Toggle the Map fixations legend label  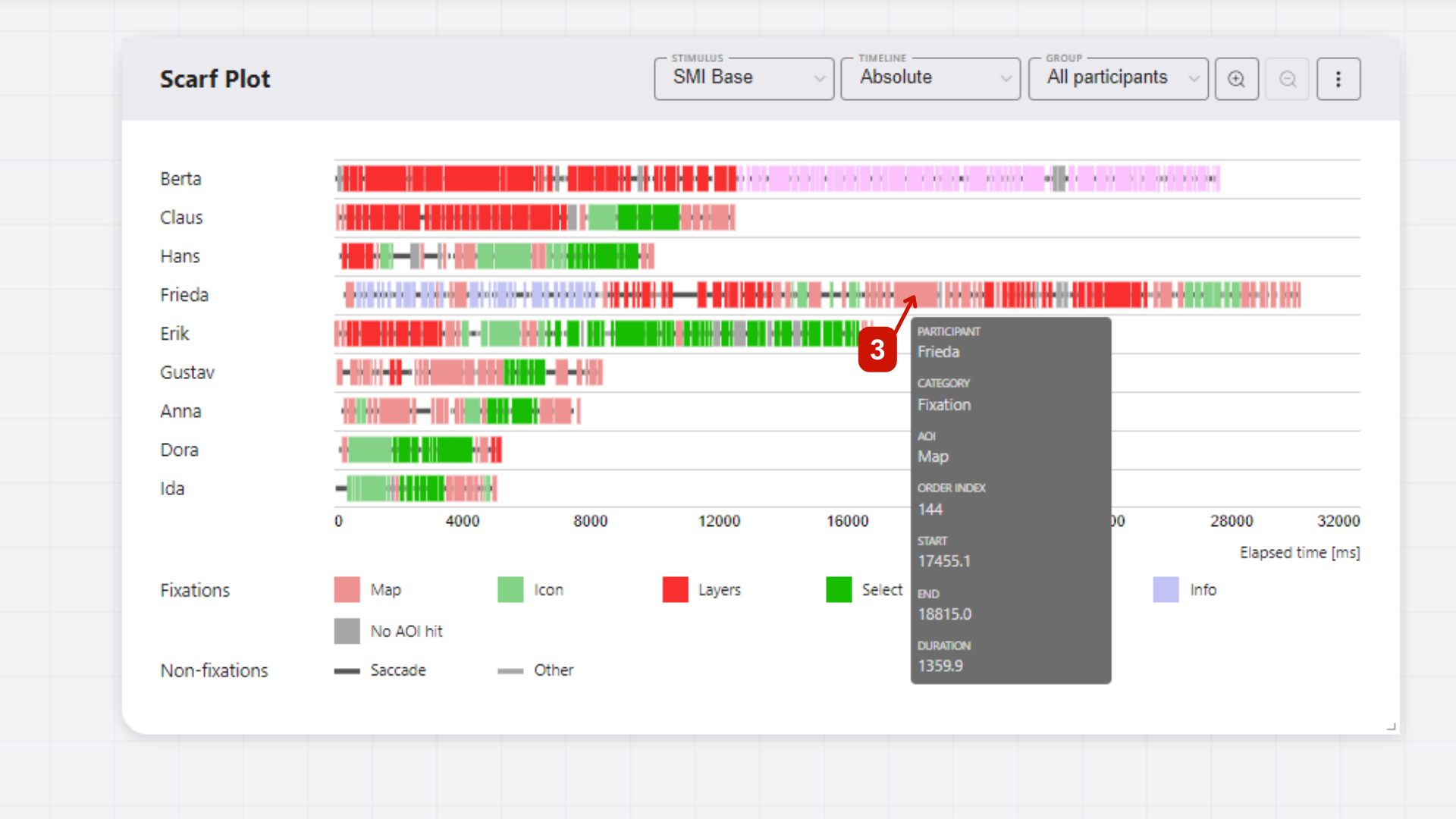click(x=384, y=589)
